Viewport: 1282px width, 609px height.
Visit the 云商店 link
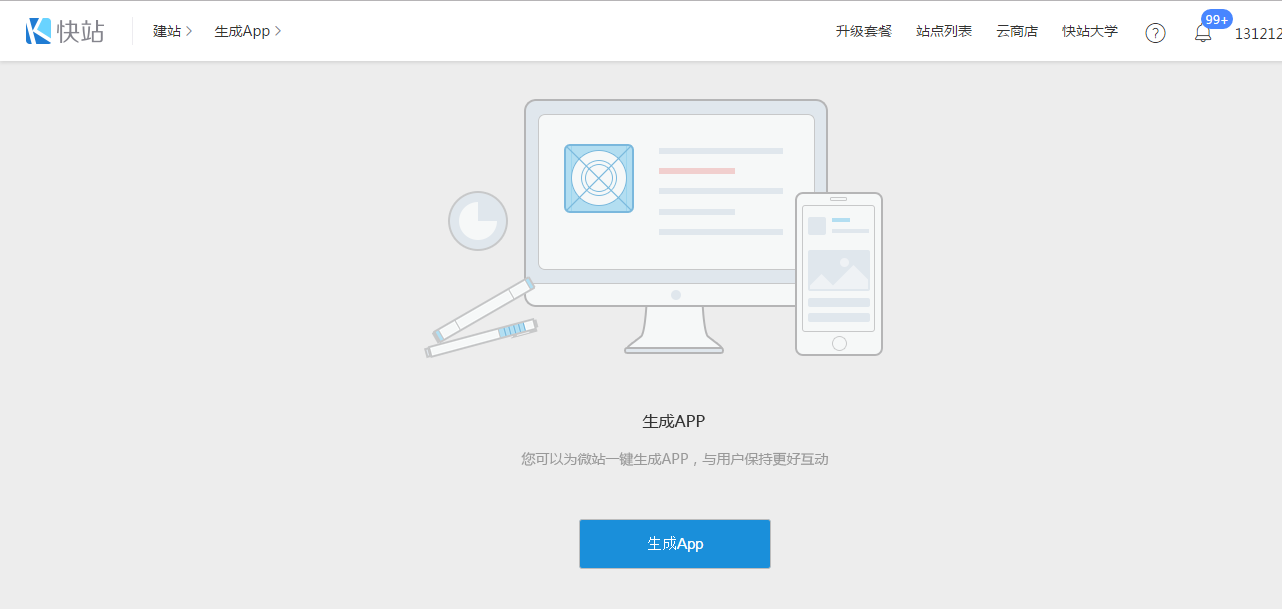point(1017,32)
